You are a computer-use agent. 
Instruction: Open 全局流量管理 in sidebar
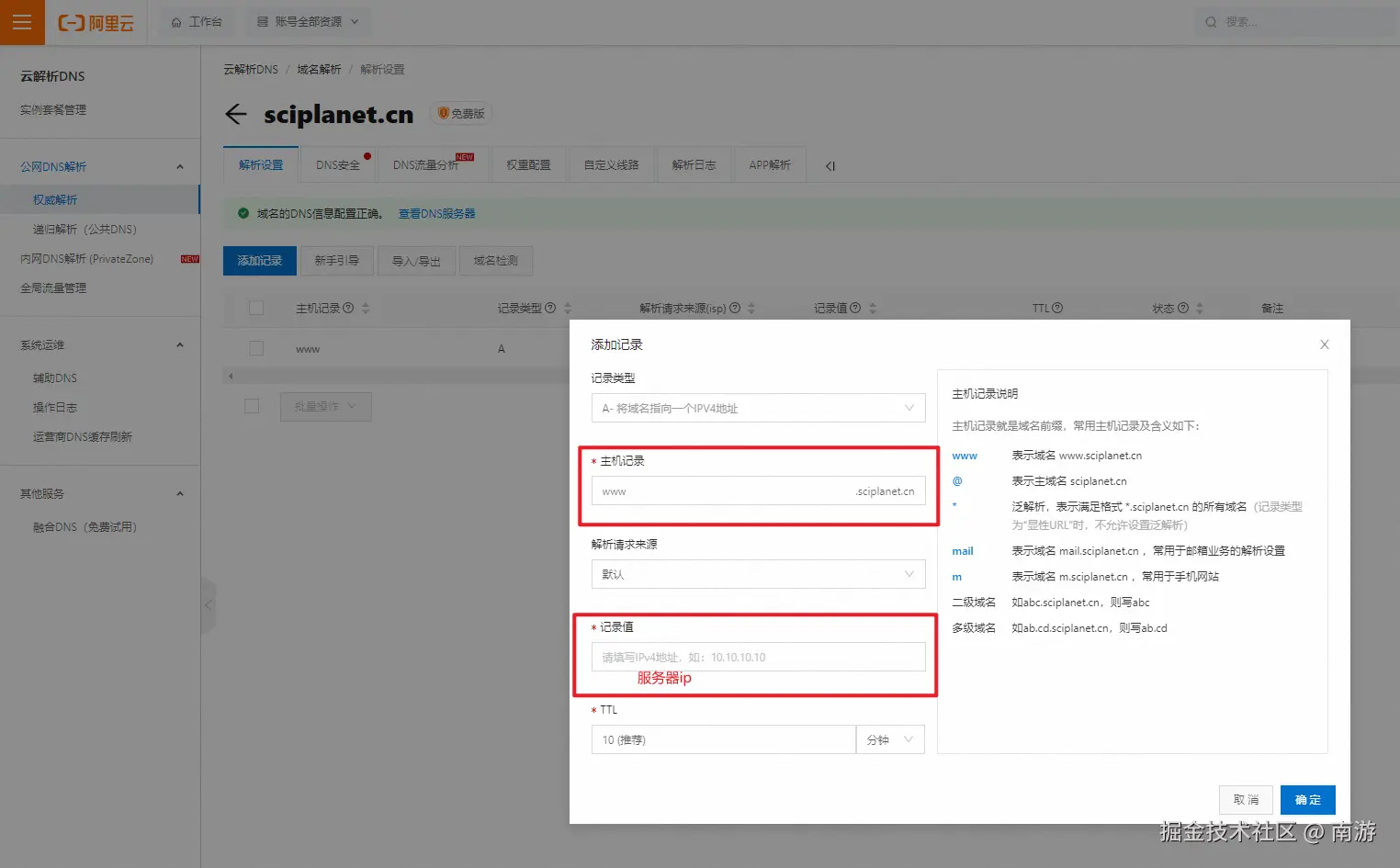53,287
